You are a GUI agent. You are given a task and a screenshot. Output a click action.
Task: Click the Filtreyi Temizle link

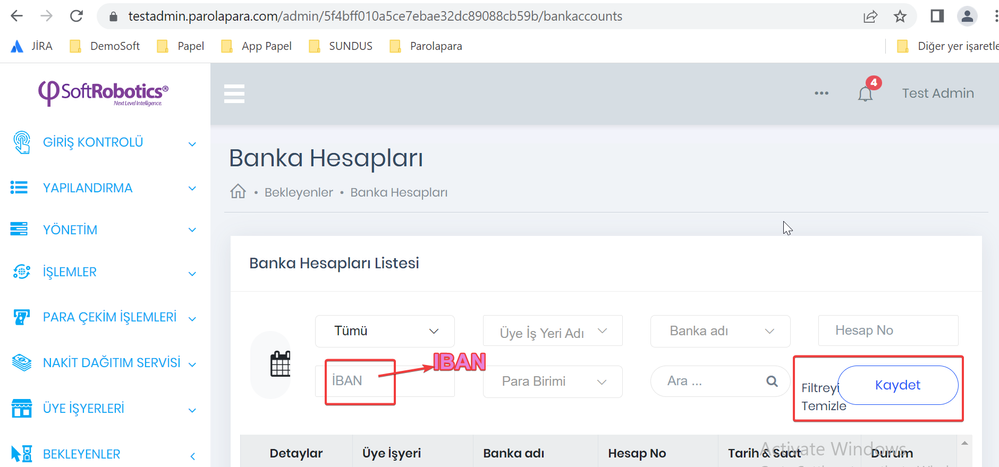tap(823, 396)
